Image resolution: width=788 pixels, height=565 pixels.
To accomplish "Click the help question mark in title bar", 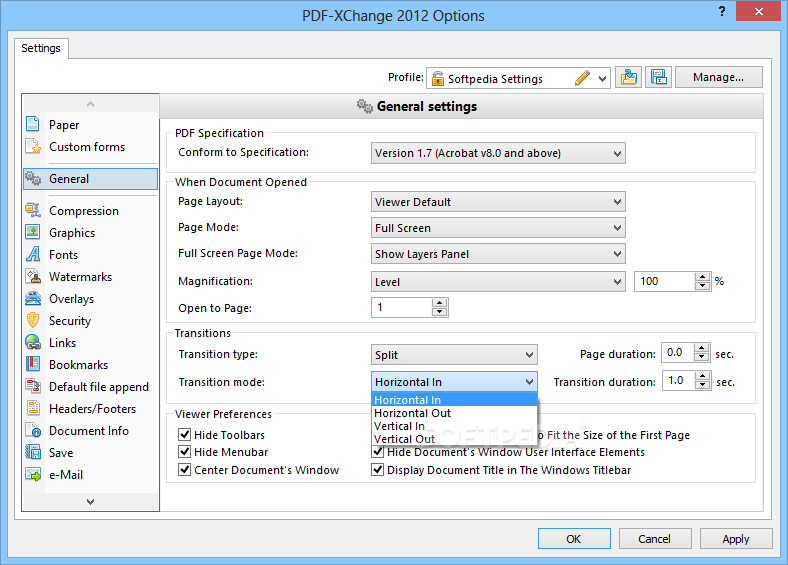I will (x=722, y=12).
